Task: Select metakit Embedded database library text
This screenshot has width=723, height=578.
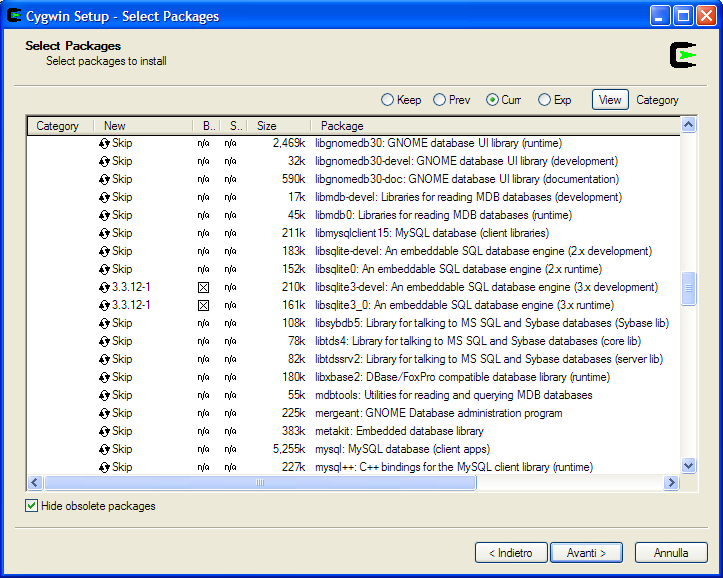Action: click(x=399, y=431)
